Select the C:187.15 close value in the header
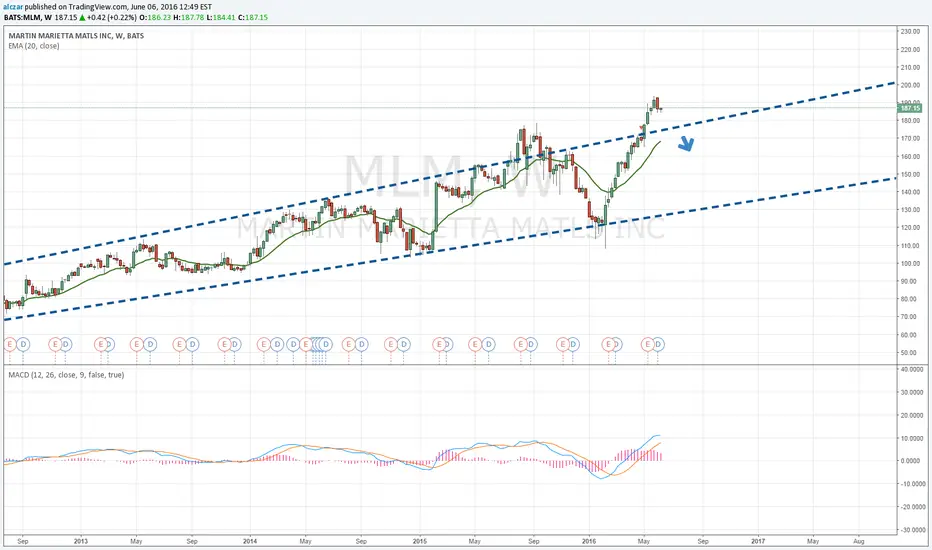This screenshot has height=550, width=932. click(253, 17)
